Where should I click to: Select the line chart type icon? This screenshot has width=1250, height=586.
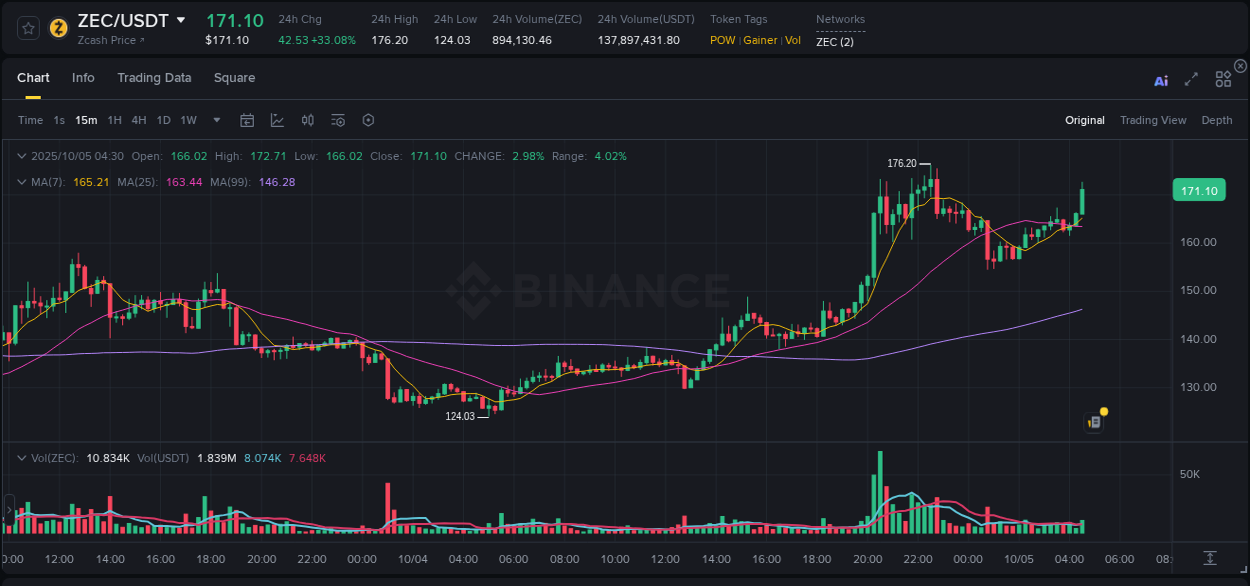point(277,120)
